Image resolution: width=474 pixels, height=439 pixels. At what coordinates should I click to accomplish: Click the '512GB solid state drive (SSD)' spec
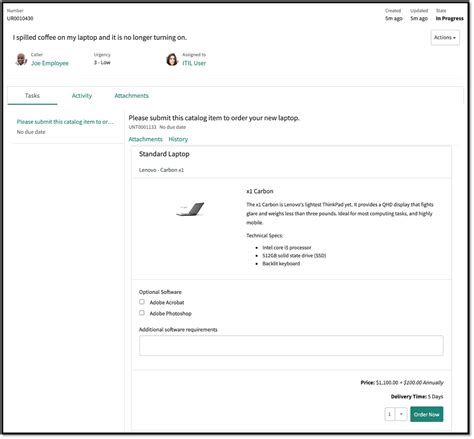click(x=294, y=256)
